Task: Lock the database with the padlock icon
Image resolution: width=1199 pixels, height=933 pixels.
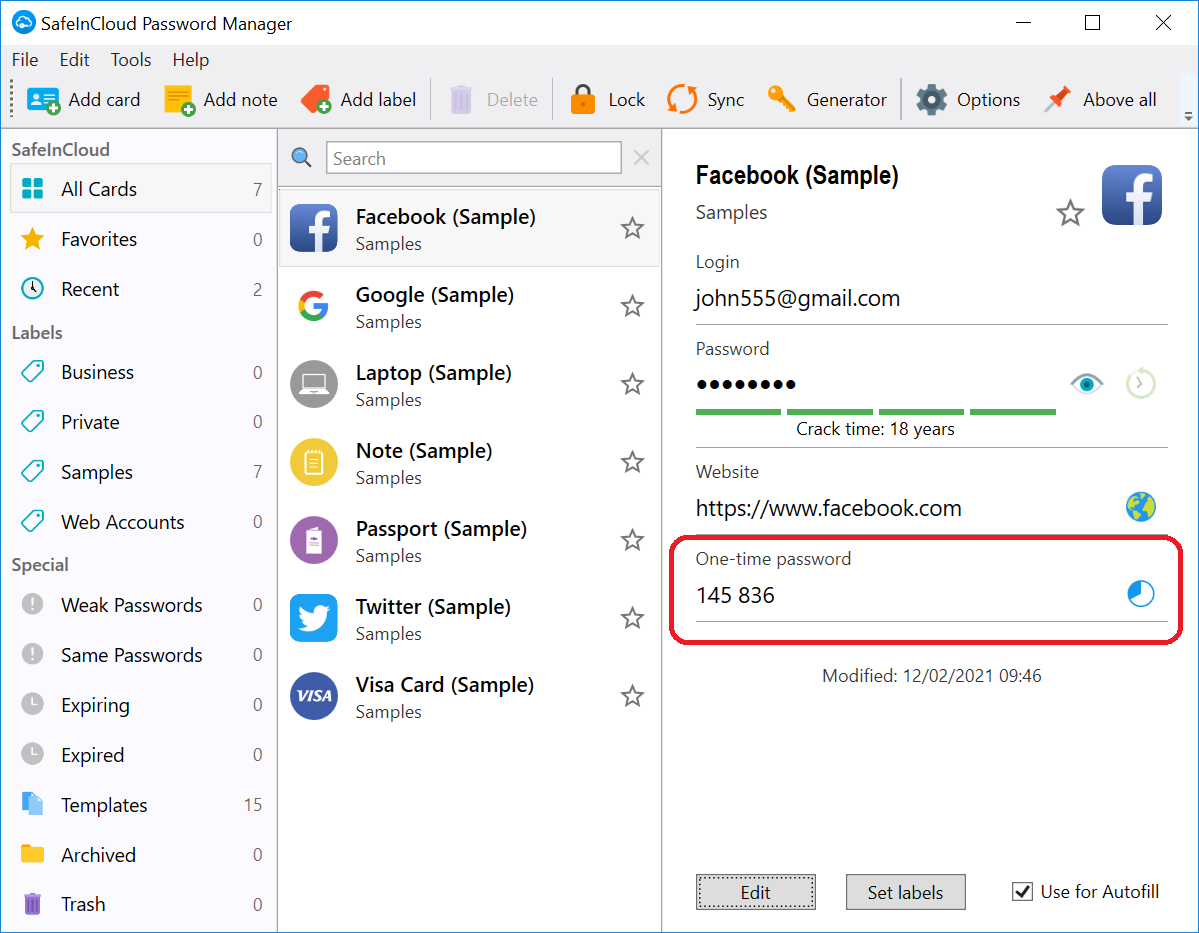Action: click(x=583, y=99)
